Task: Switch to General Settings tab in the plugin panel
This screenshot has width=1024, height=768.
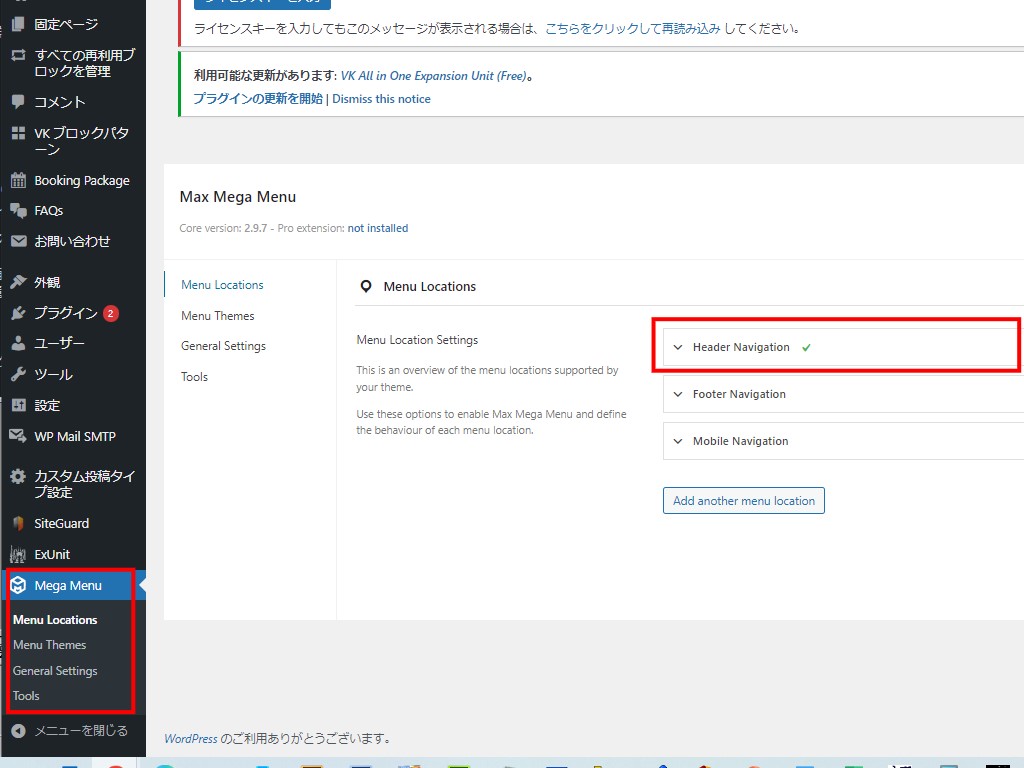Action: [223, 346]
